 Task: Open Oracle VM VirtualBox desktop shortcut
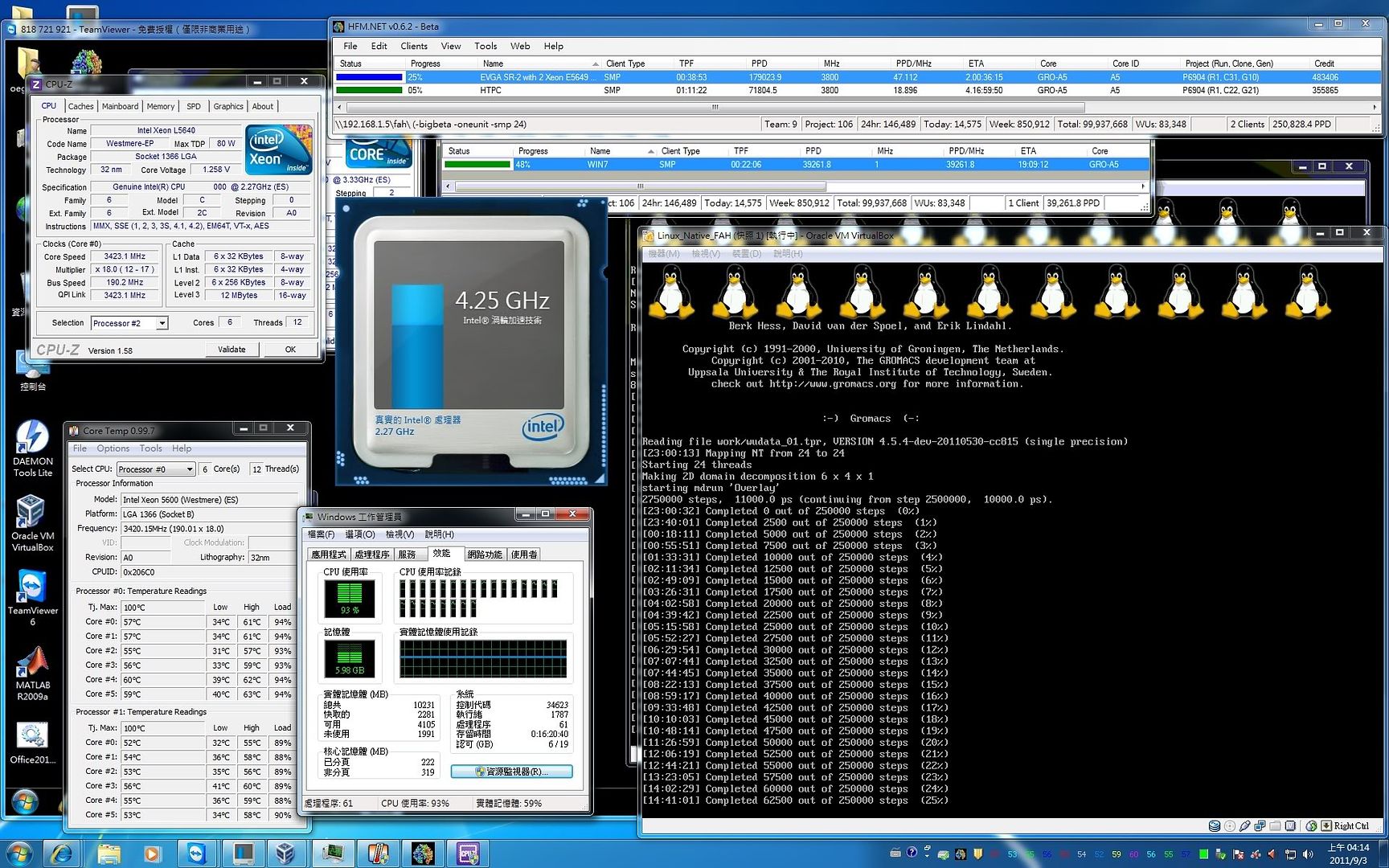point(32,522)
